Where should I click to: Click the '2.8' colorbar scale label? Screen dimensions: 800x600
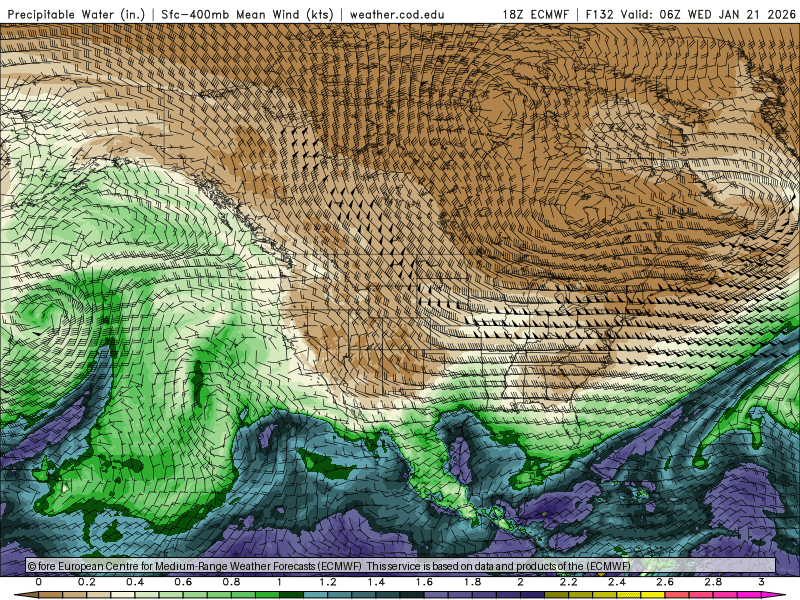click(x=713, y=582)
